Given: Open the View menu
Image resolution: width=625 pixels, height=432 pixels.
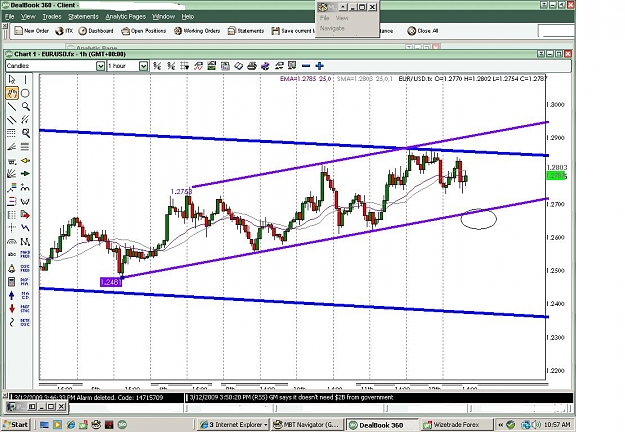Looking at the screenshot, I should [28, 17].
